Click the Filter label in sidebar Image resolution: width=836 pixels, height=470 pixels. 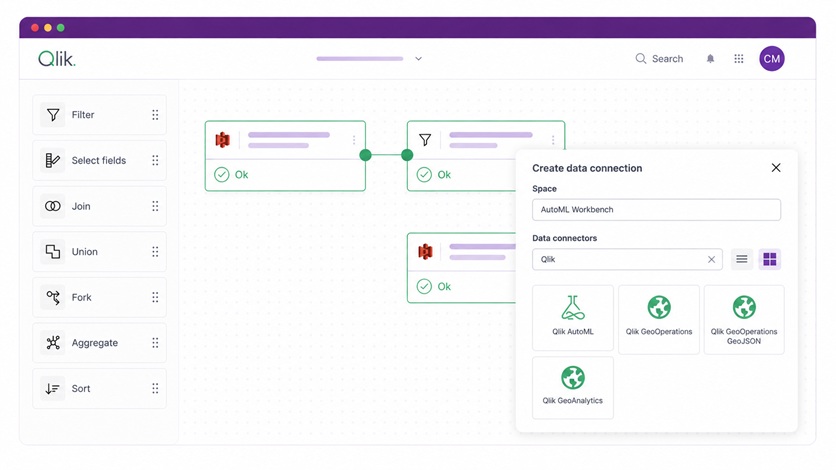point(83,115)
